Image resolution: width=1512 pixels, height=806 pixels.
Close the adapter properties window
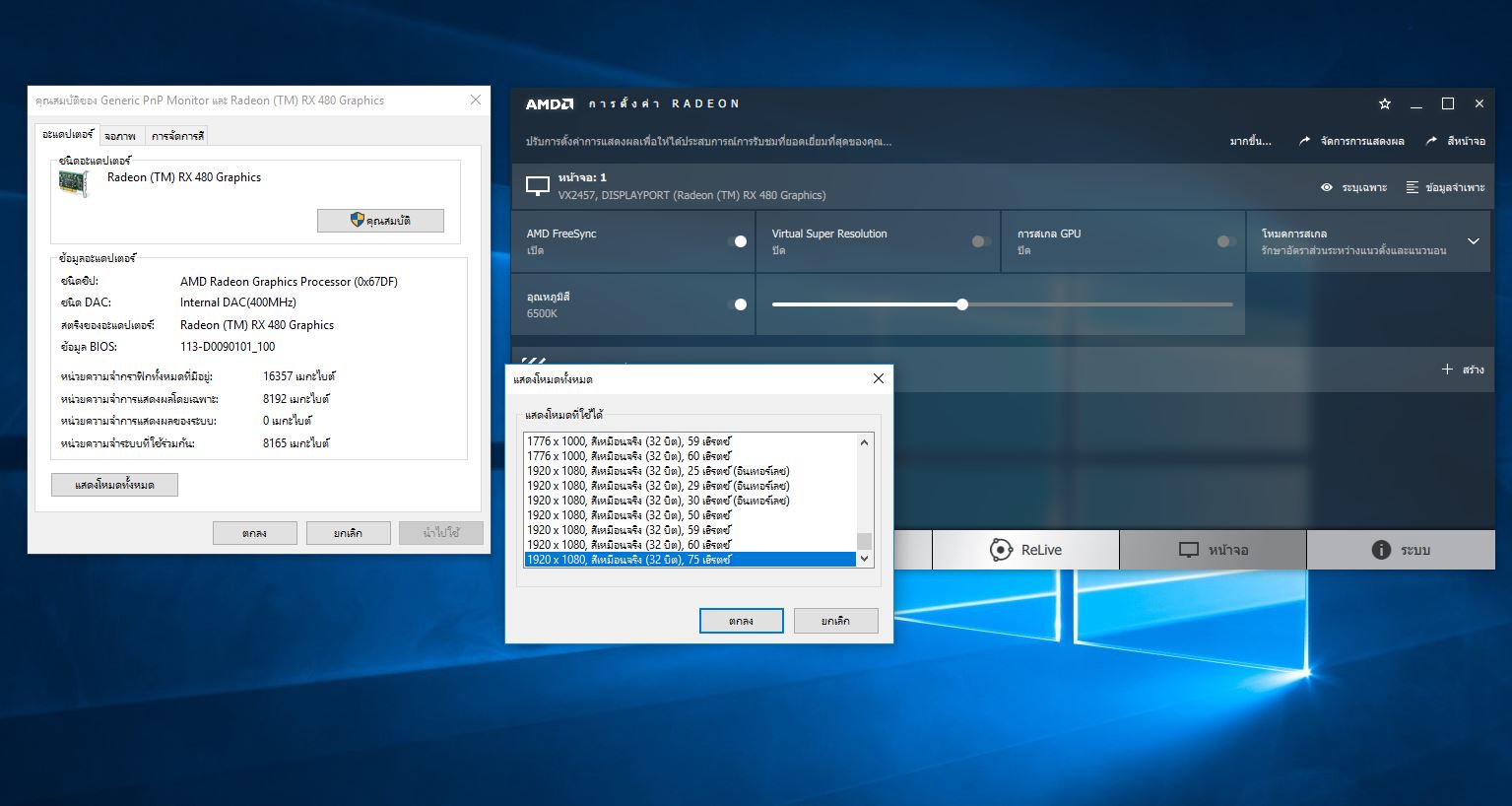(476, 100)
